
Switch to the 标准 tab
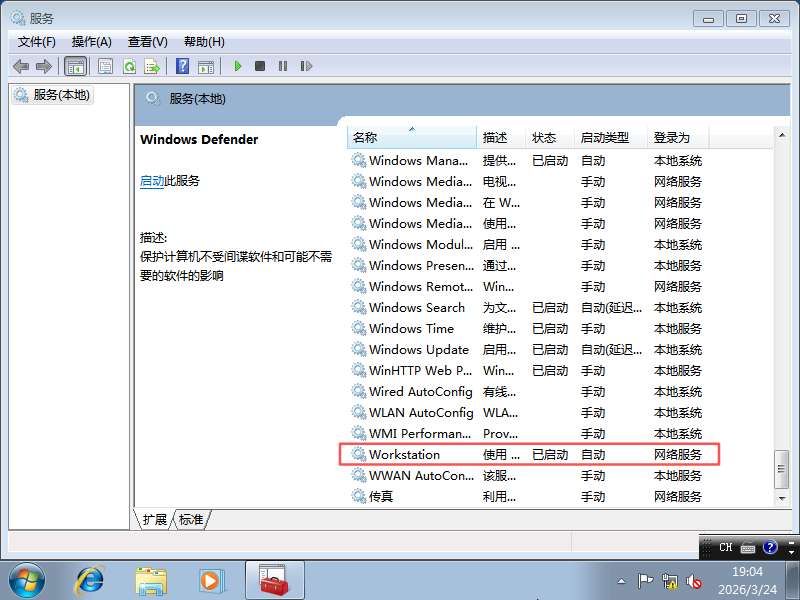(x=191, y=519)
